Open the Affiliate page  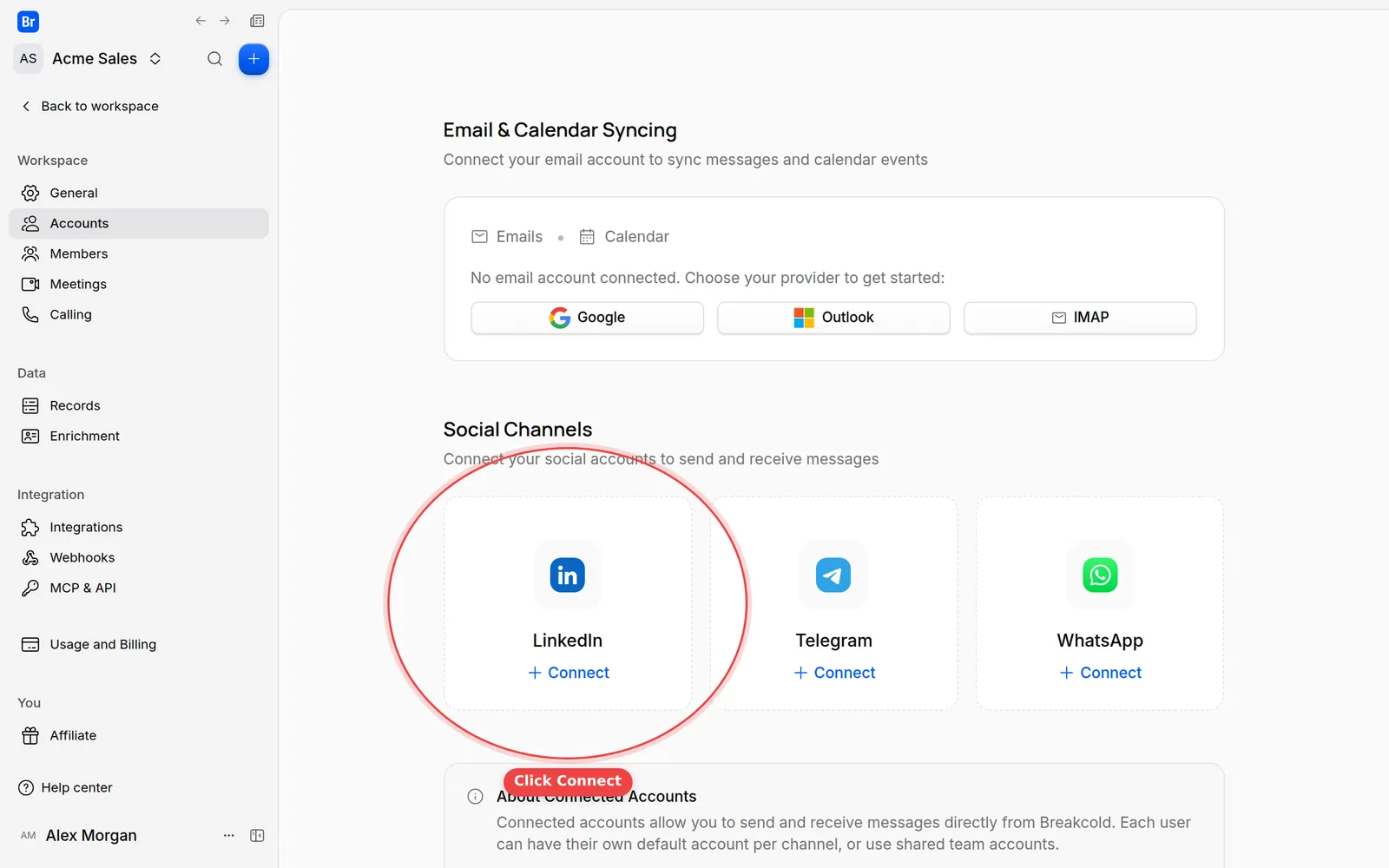coord(139,735)
